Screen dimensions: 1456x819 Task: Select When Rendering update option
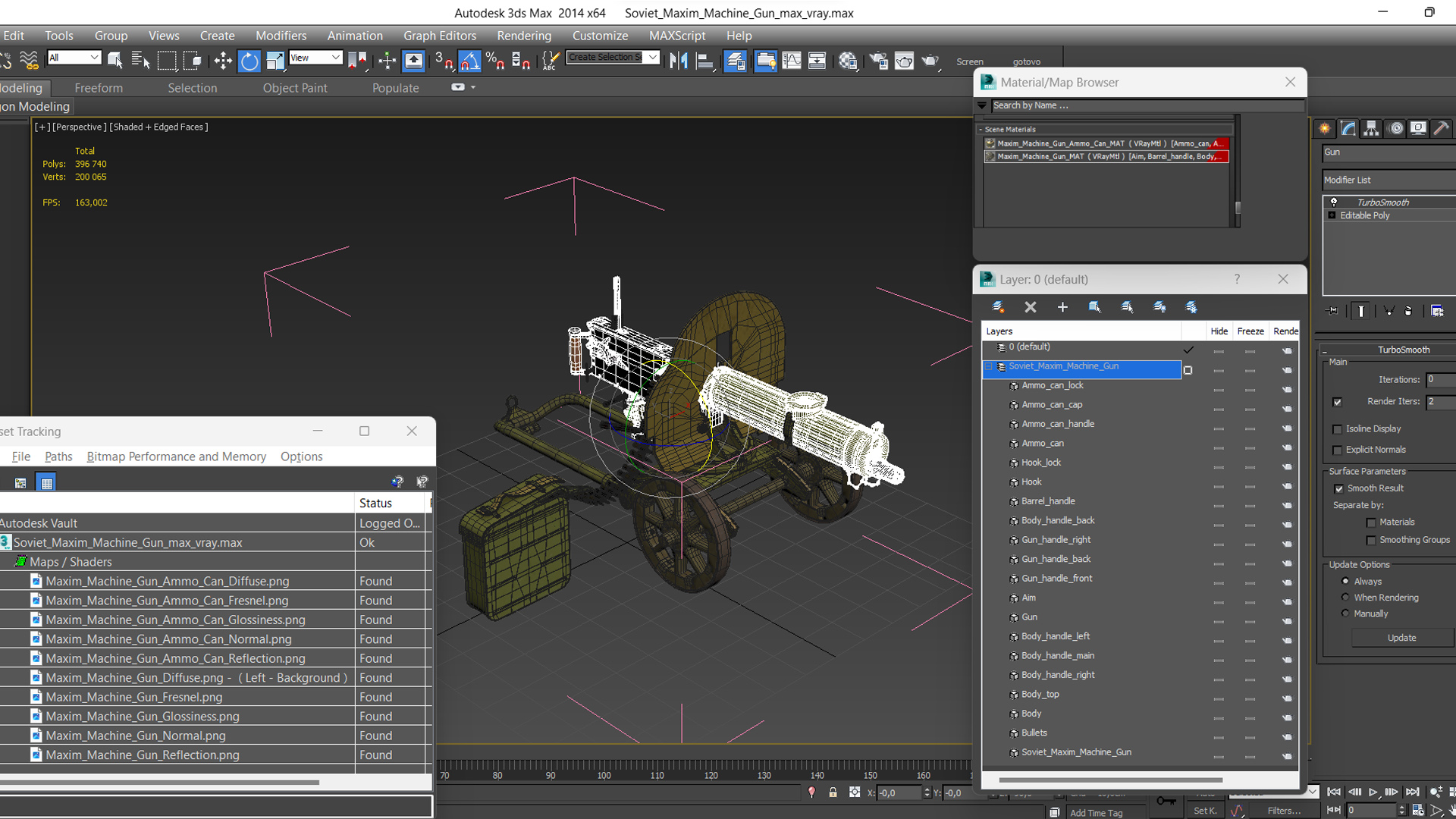[1345, 598]
